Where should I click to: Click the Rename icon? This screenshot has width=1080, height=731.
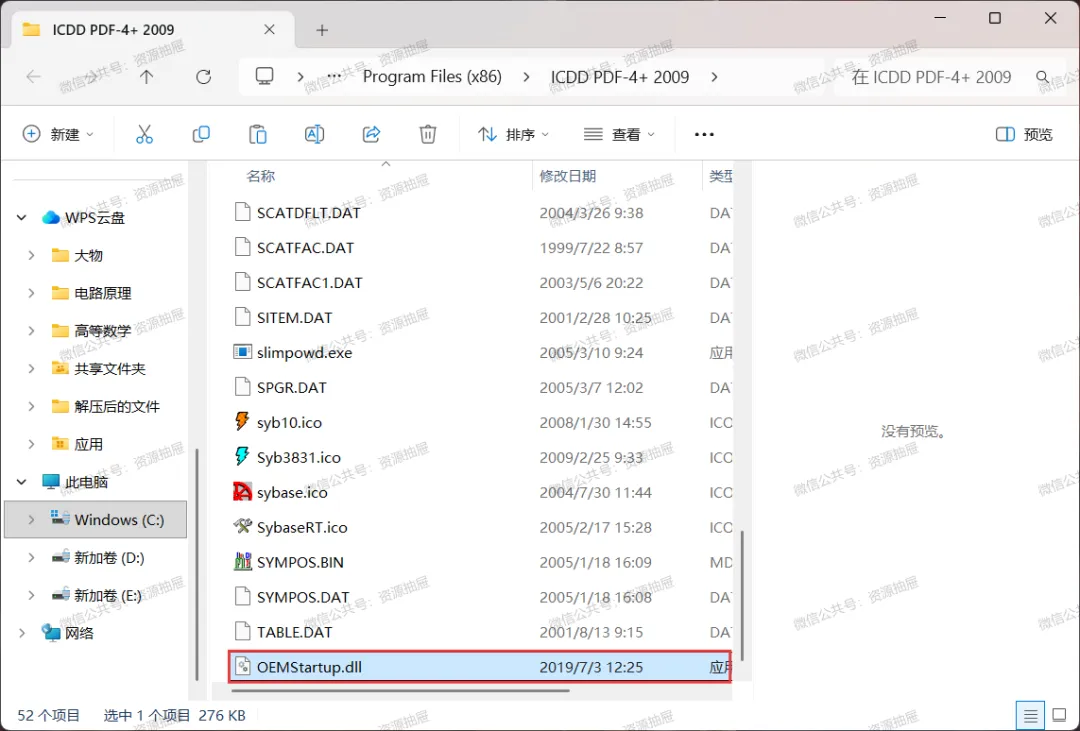(314, 134)
